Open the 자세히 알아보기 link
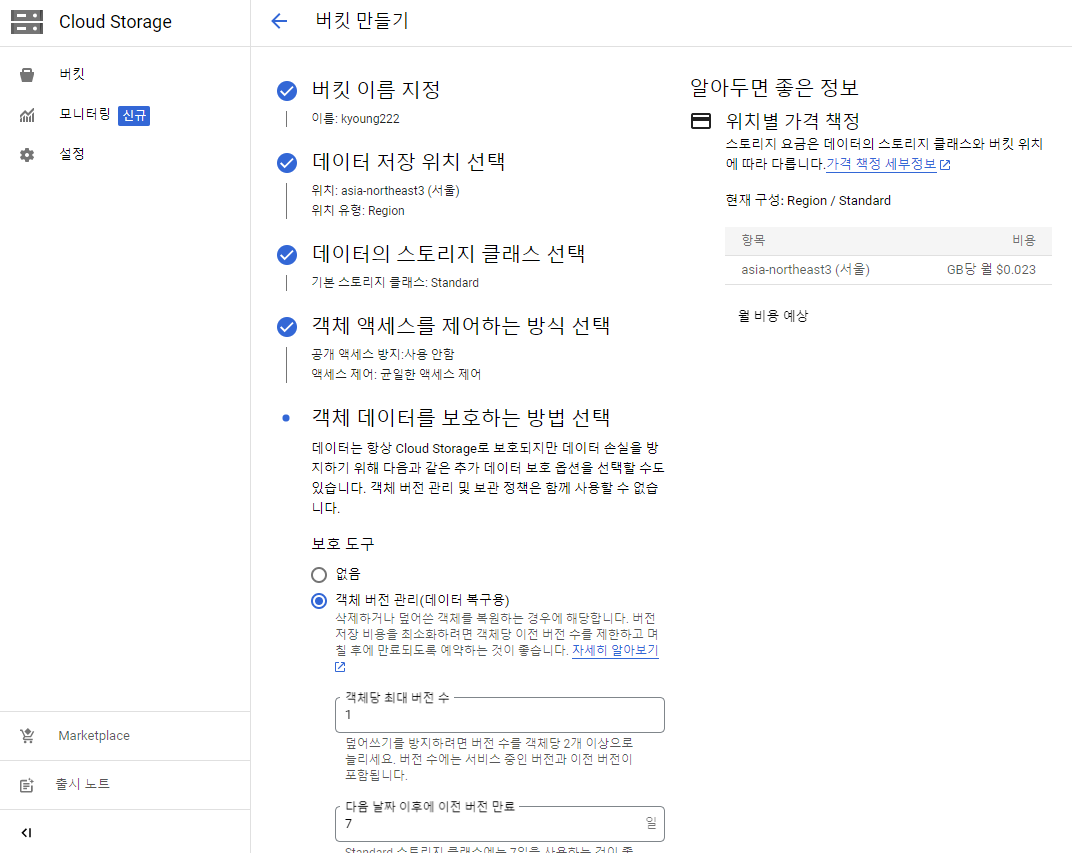Image resolution: width=1072 pixels, height=853 pixels. [615, 650]
